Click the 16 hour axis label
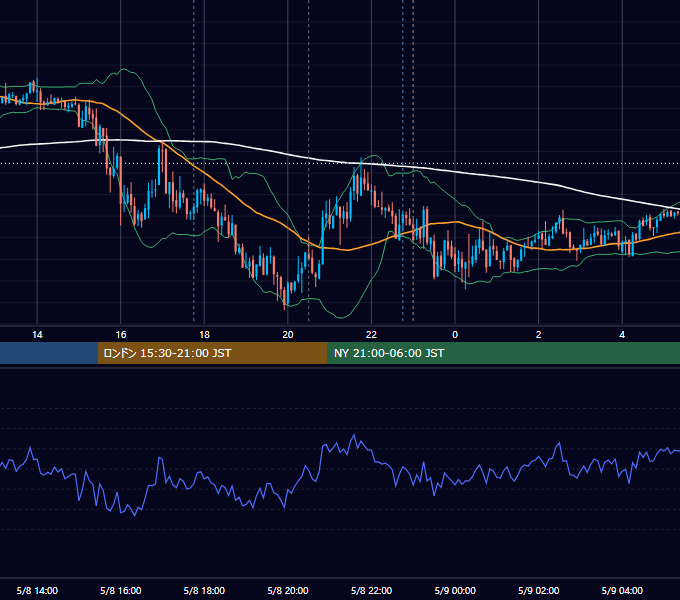680x600 pixels. tap(121, 335)
